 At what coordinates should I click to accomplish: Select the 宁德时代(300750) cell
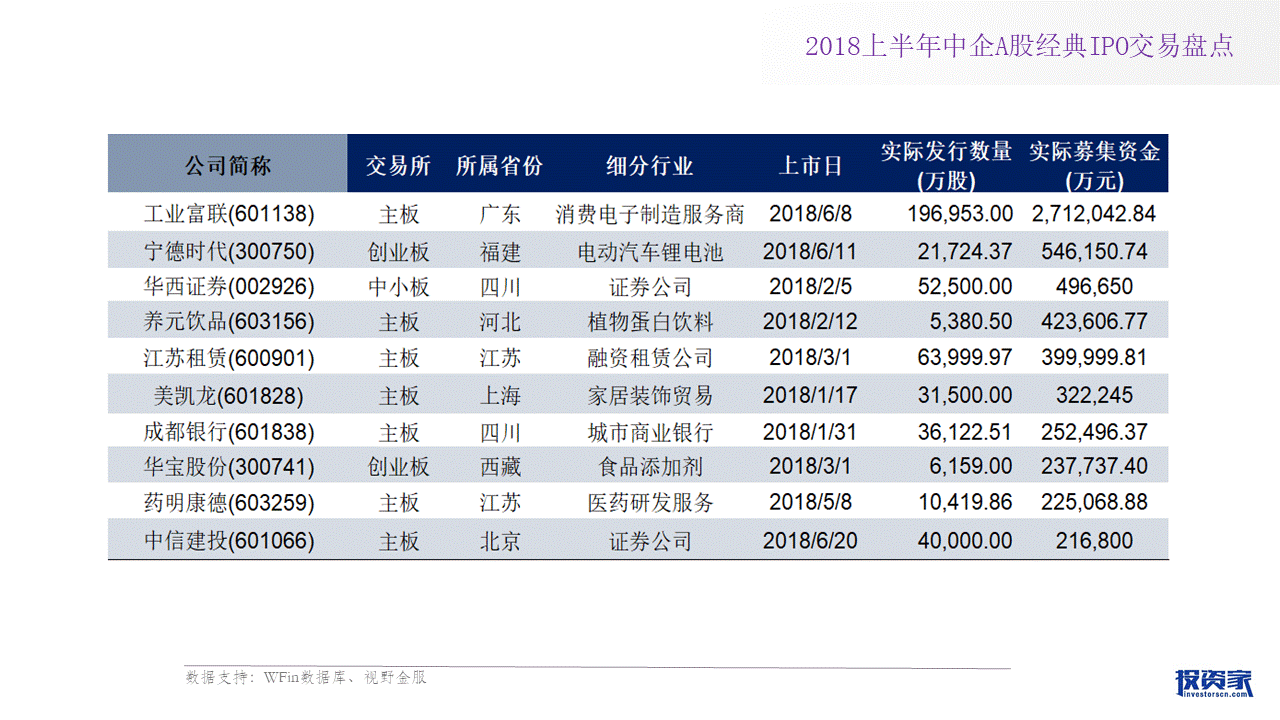coord(229,251)
